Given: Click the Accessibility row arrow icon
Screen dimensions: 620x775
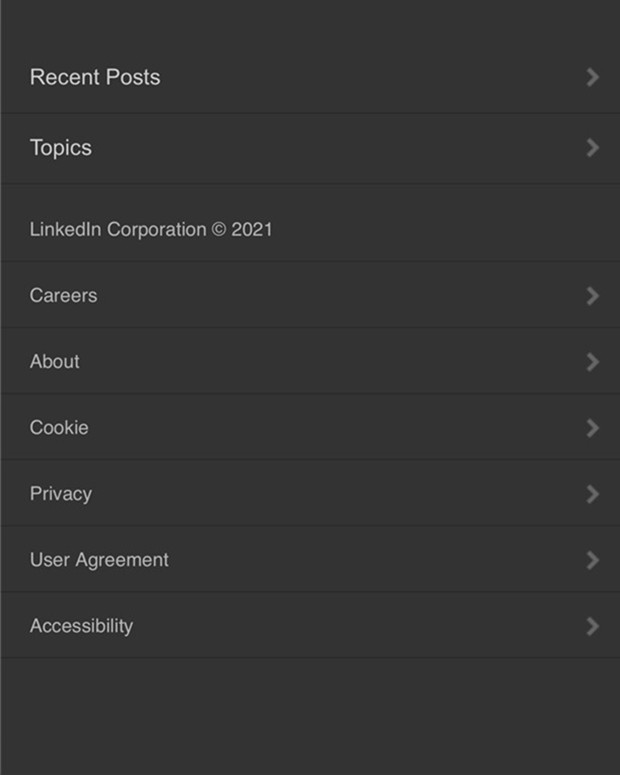Looking at the screenshot, I should [592, 627].
